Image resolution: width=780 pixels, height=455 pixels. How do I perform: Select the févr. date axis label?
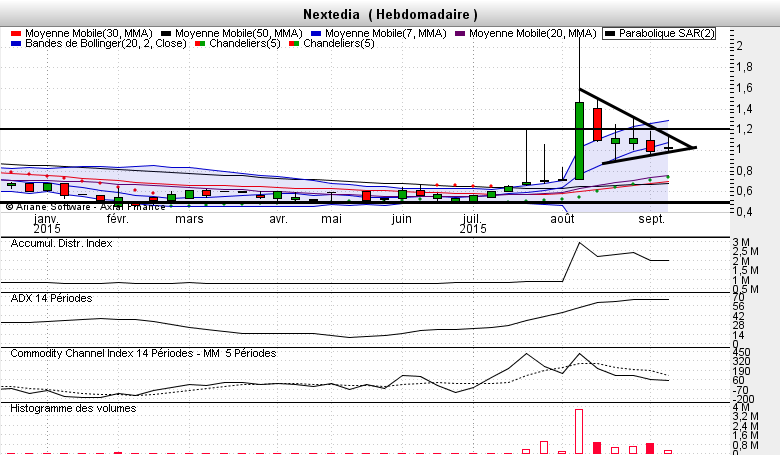118,219
